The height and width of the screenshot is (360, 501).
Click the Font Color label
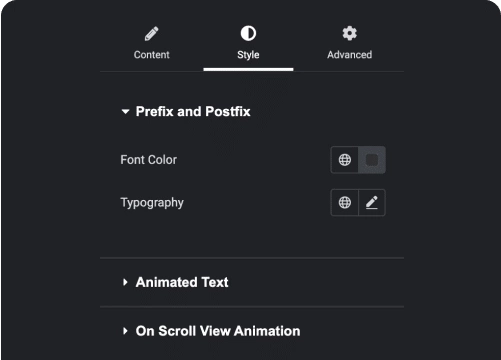[149, 160]
